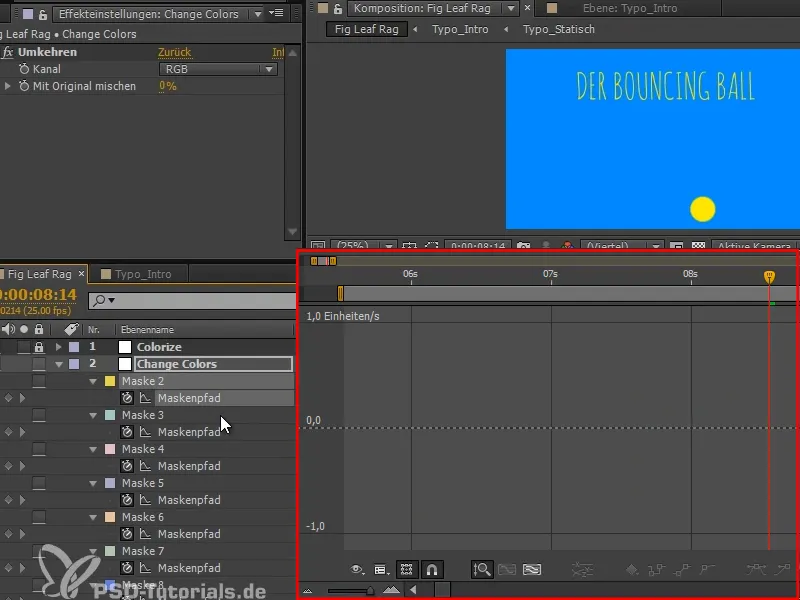Click Zurück to reset Umkehren effect
The height and width of the screenshot is (600, 800).
click(174, 52)
